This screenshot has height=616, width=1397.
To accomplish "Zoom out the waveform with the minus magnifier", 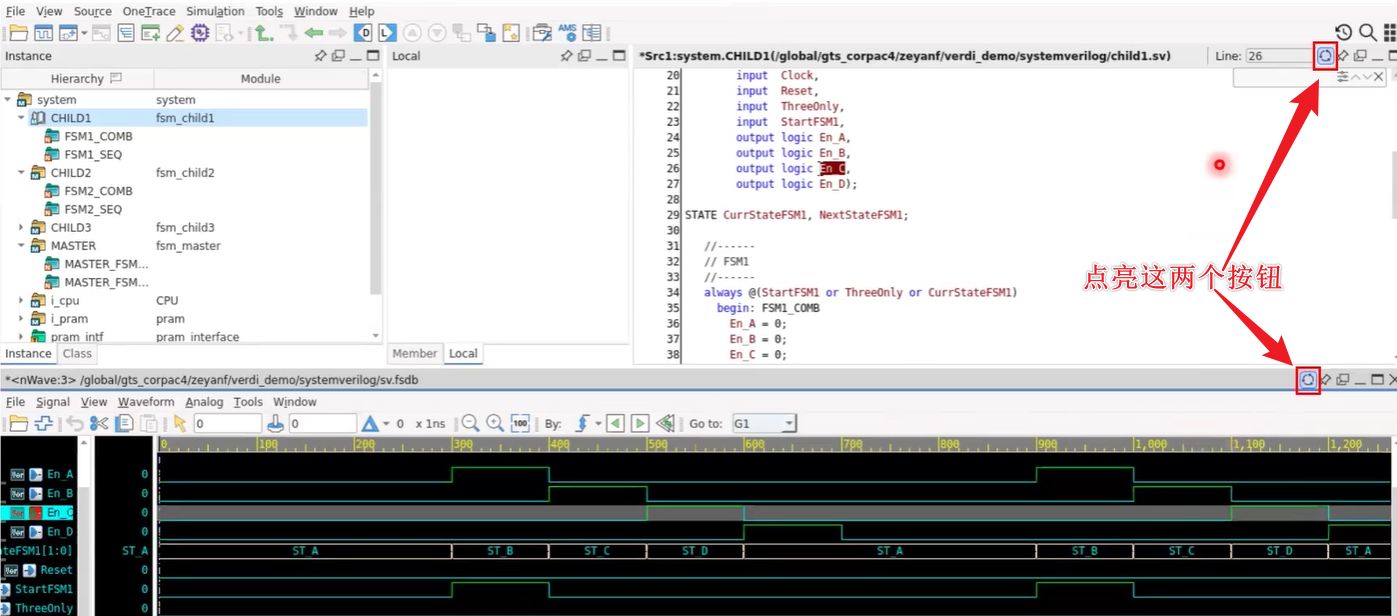I will [470, 424].
